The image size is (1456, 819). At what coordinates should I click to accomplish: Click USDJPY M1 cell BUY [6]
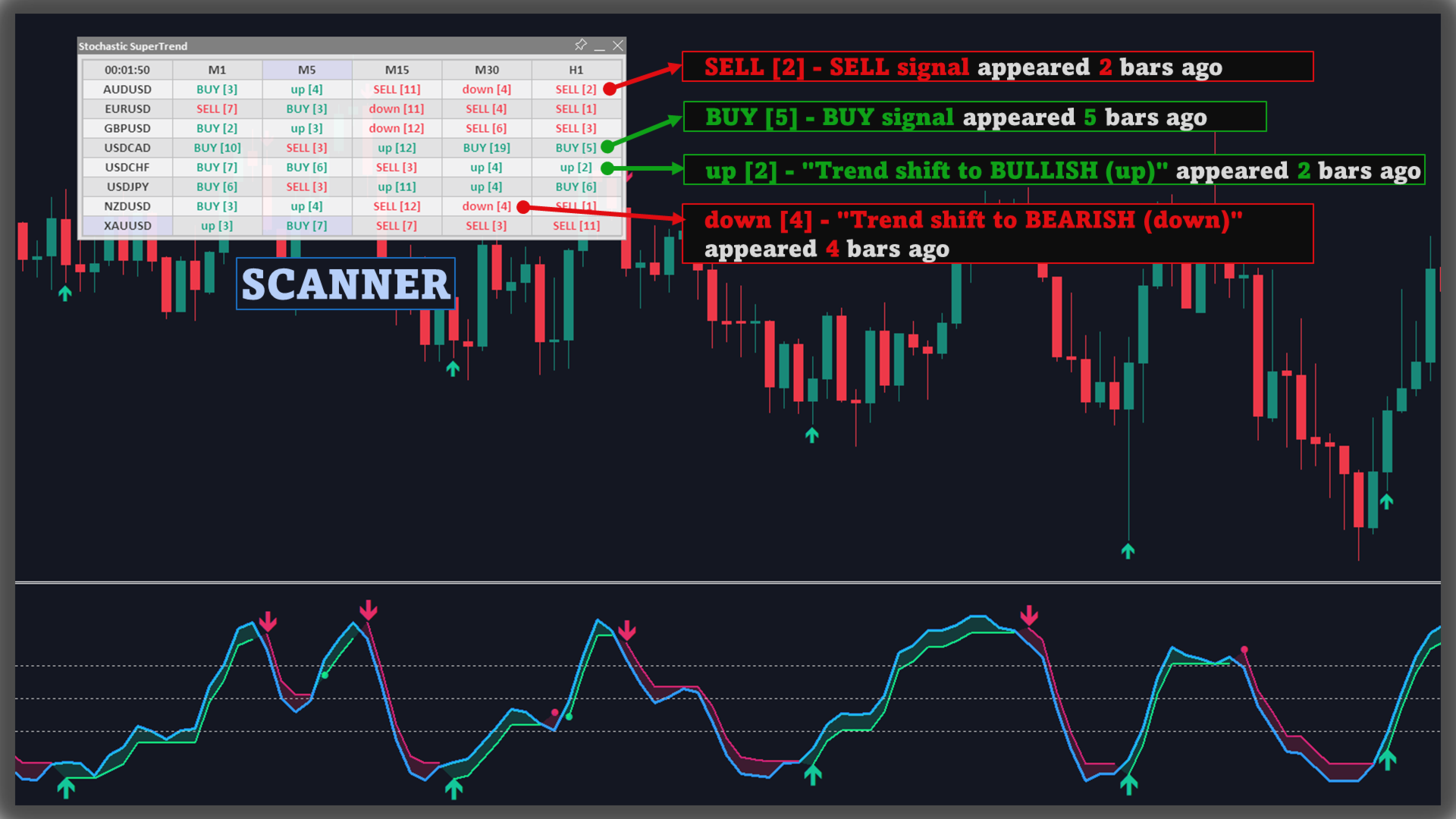[x=218, y=187]
